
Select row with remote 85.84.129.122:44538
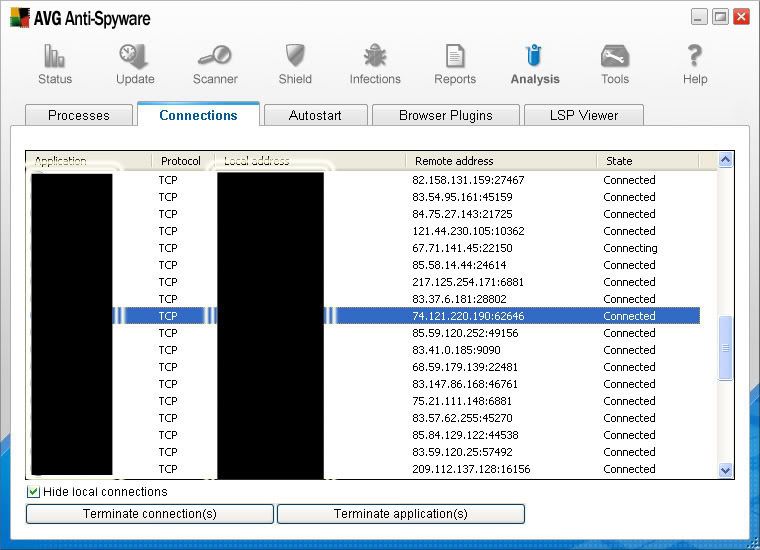coord(365,435)
